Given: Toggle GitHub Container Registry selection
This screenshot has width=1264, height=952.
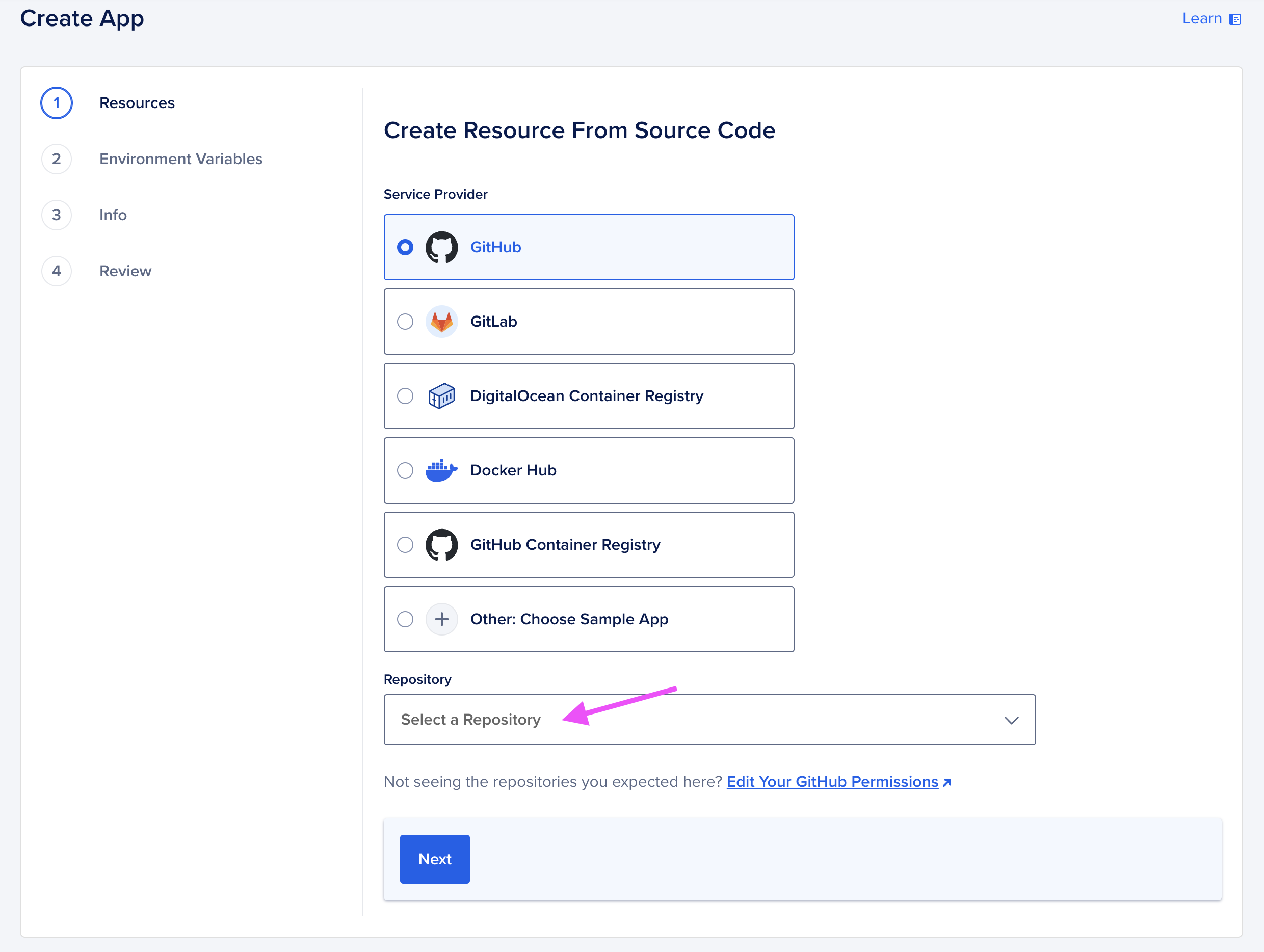Looking at the screenshot, I should tap(406, 544).
